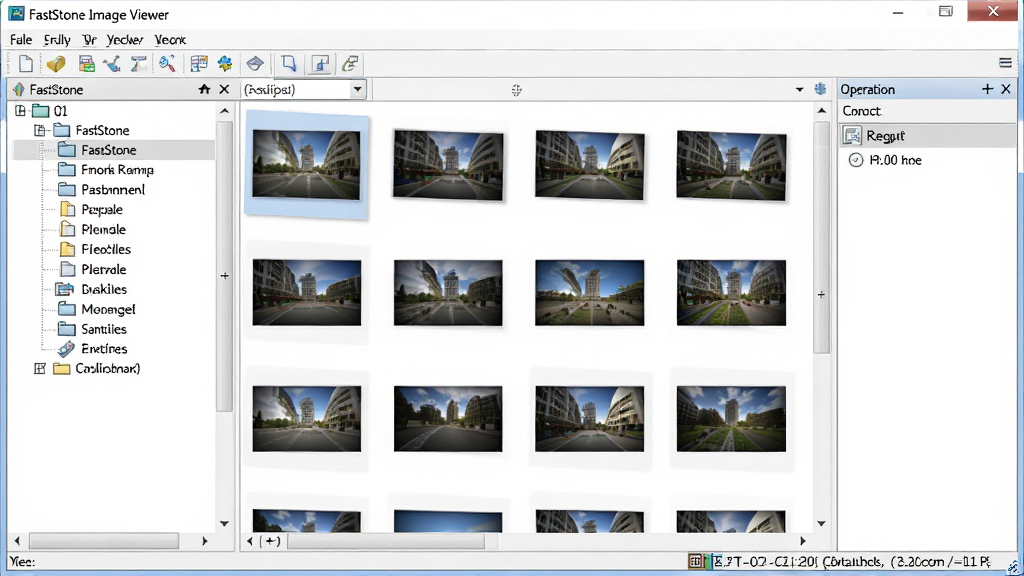
Task: Click the clock icon beside R:00 hoe
Action: click(x=856, y=160)
